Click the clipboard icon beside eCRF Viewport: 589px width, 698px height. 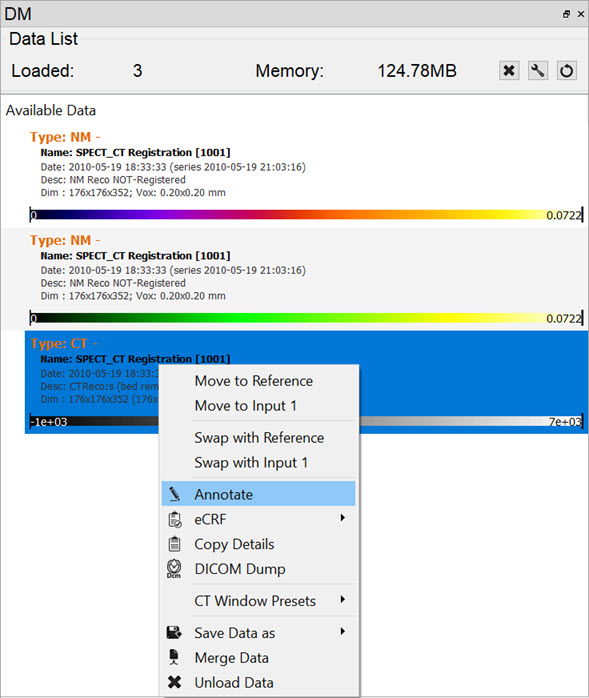[174, 519]
